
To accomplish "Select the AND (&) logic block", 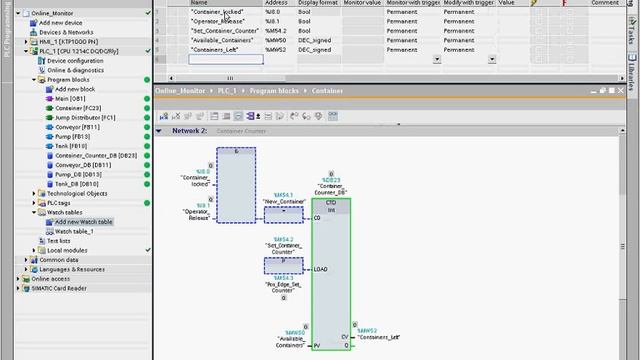I will coord(236,185).
